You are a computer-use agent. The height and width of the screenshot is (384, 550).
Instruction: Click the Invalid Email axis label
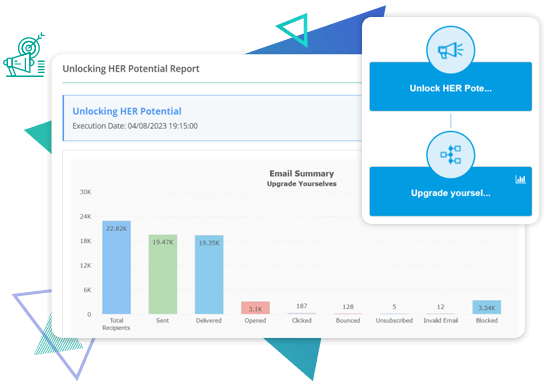[x=441, y=321]
